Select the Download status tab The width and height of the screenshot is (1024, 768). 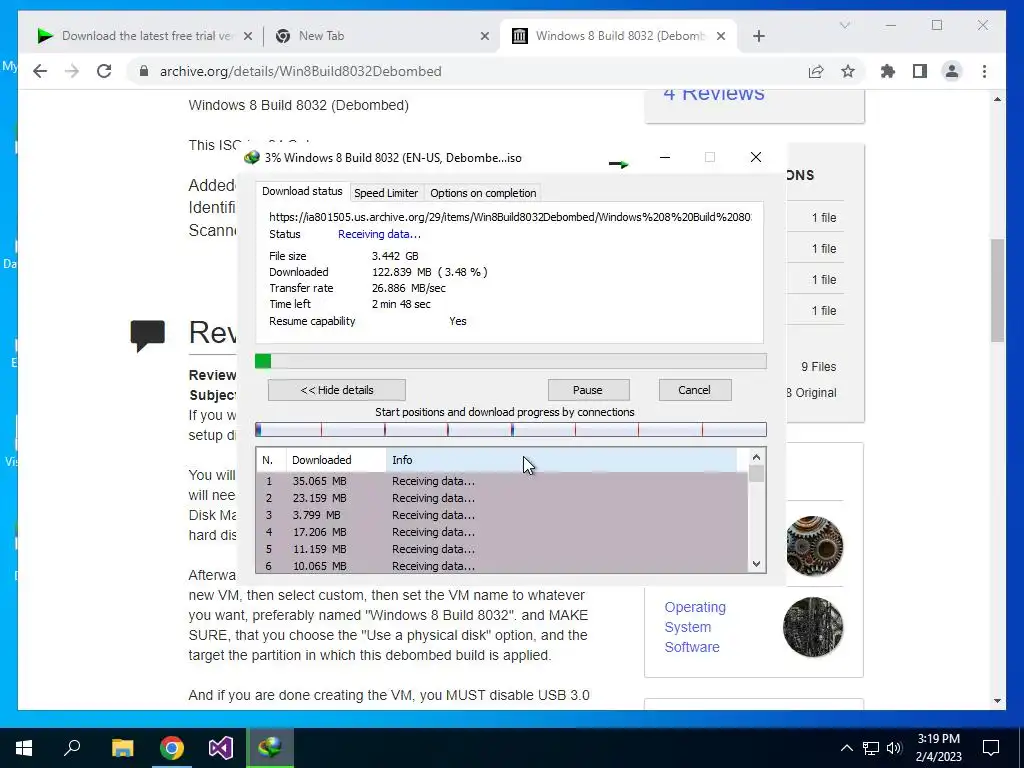tap(302, 191)
